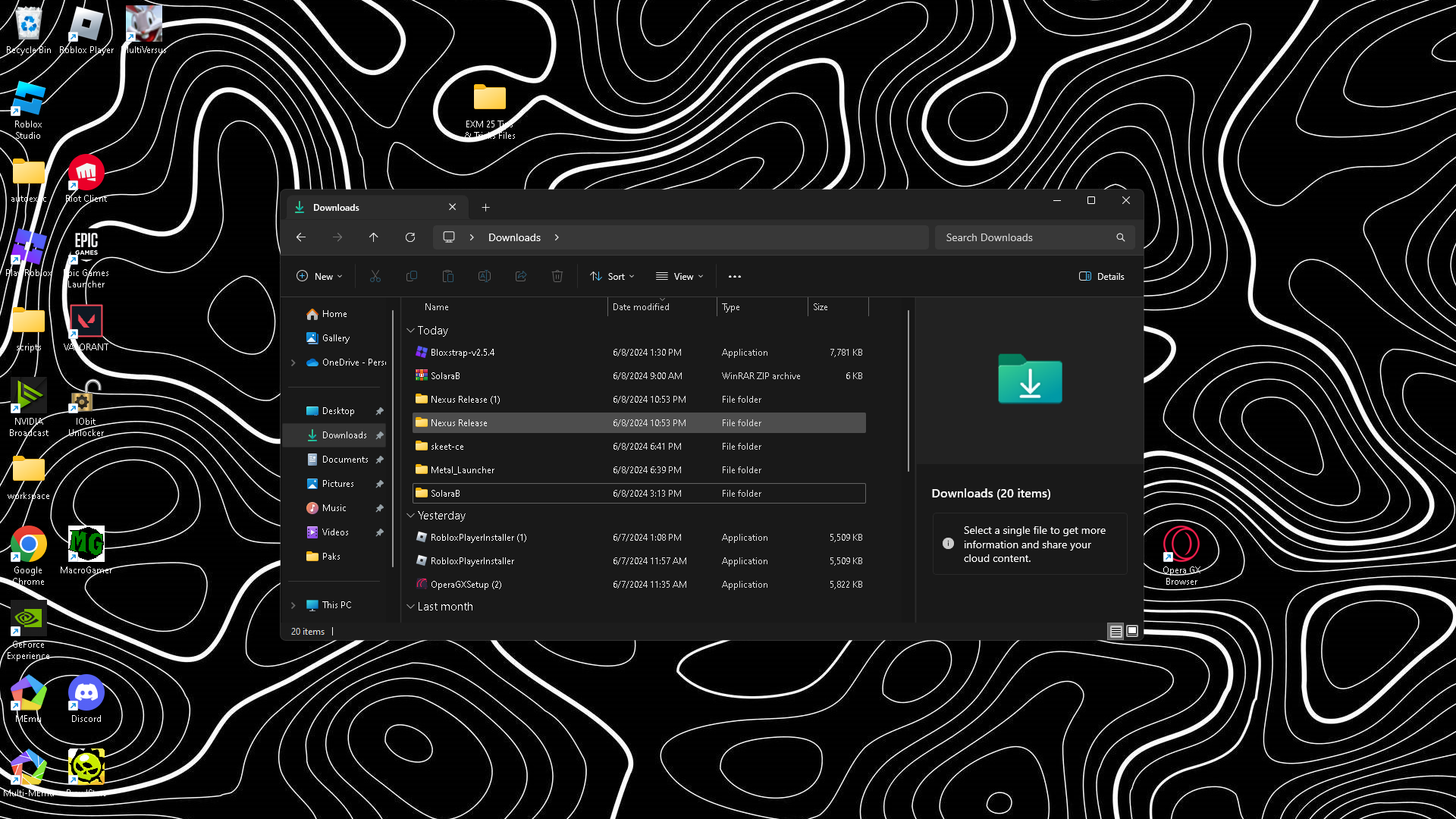Collapse the Today group
The height and width of the screenshot is (819, 1456).
[411, 331]
